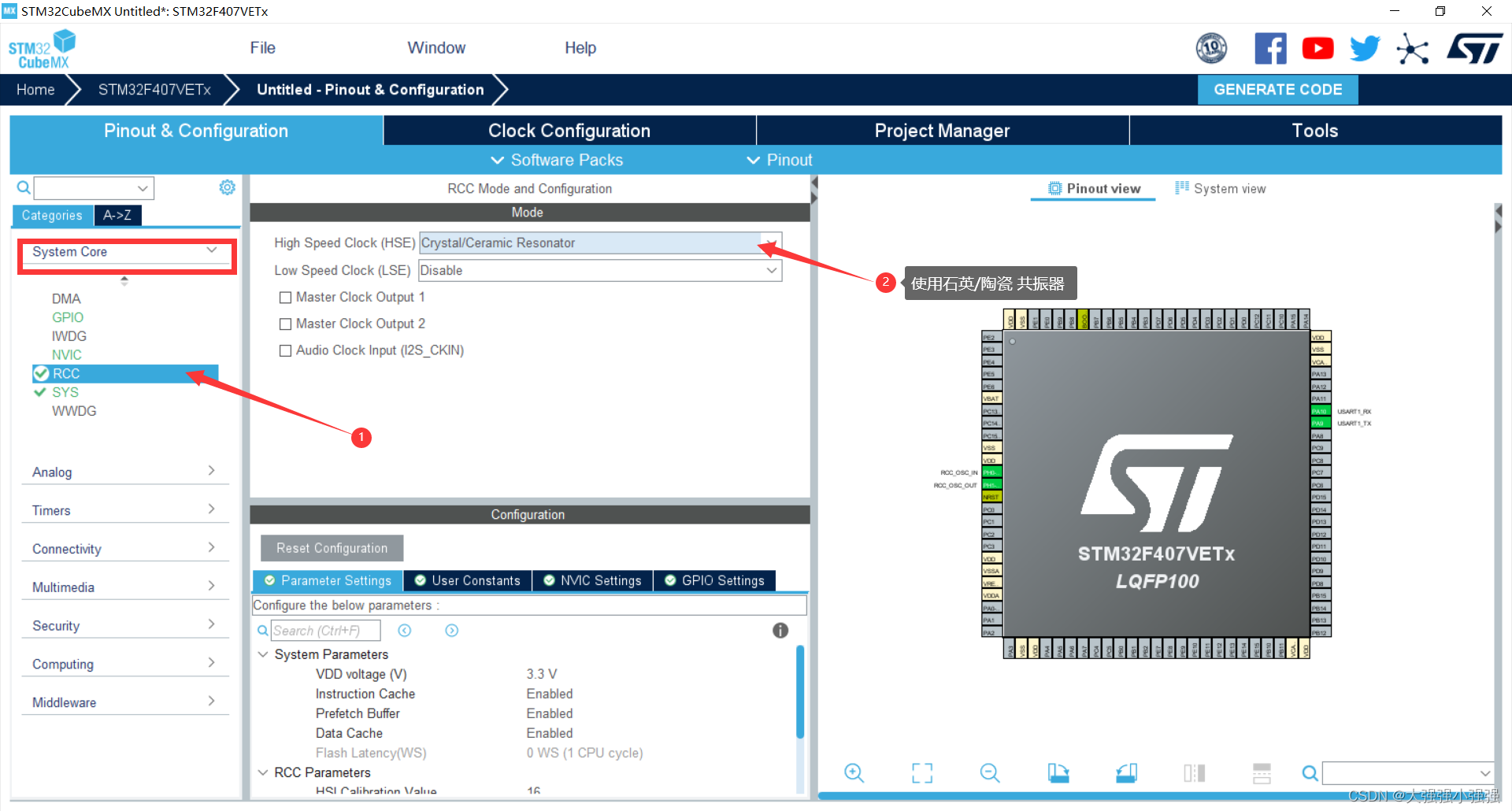This screenshot has height=811, width=1512.
Task: Select SYS in System Core list
Action: tap(65, 392)
